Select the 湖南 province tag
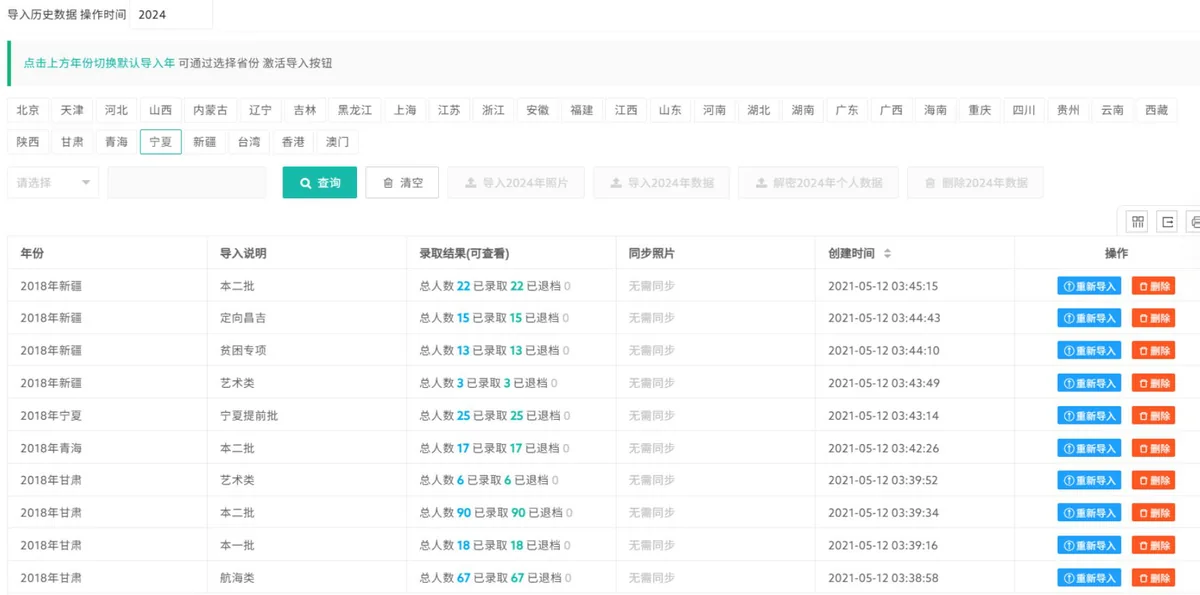Image resolution: width=1200 pixels, height=595 pixels. (x=803, y=110)
